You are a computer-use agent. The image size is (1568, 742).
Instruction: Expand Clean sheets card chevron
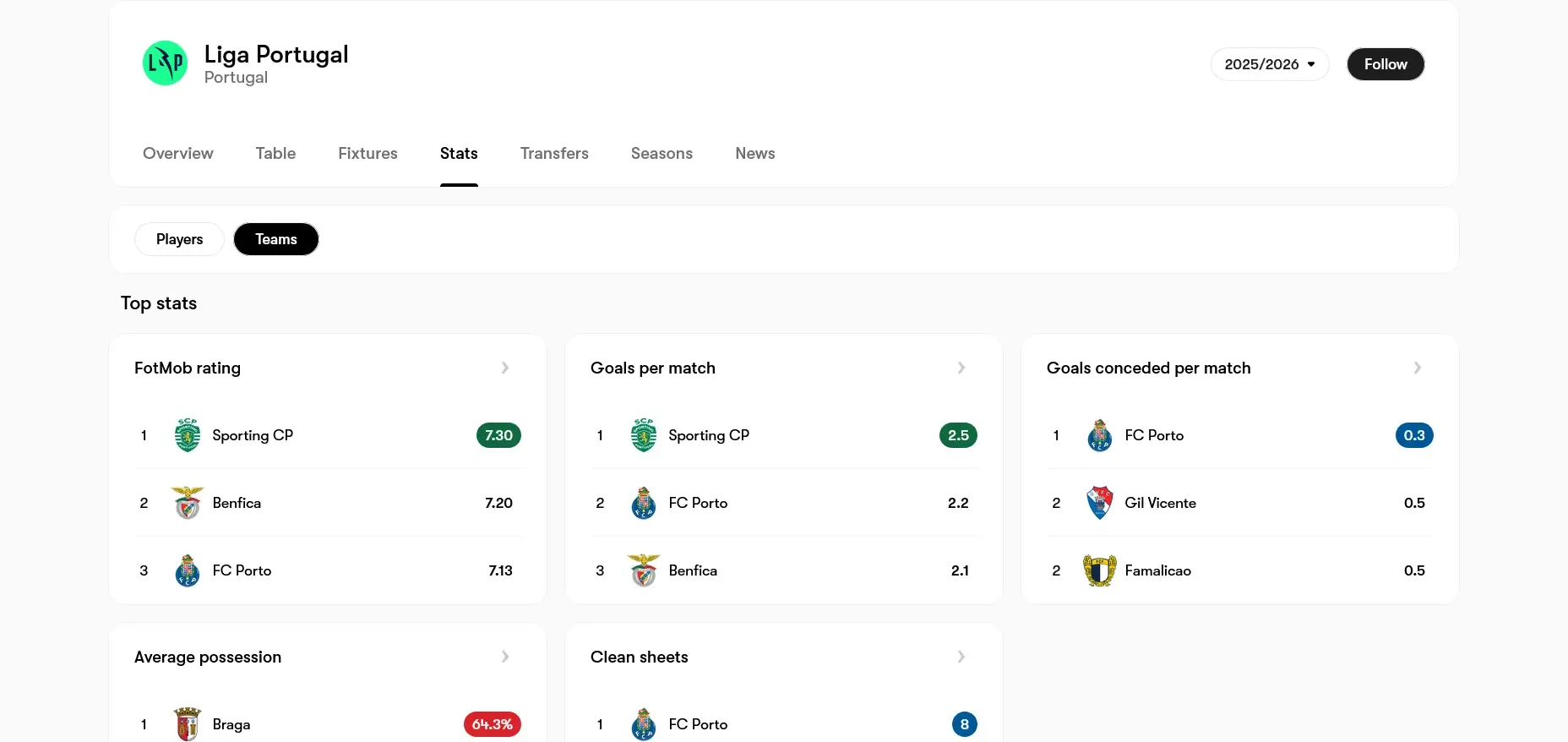point(961,657)
